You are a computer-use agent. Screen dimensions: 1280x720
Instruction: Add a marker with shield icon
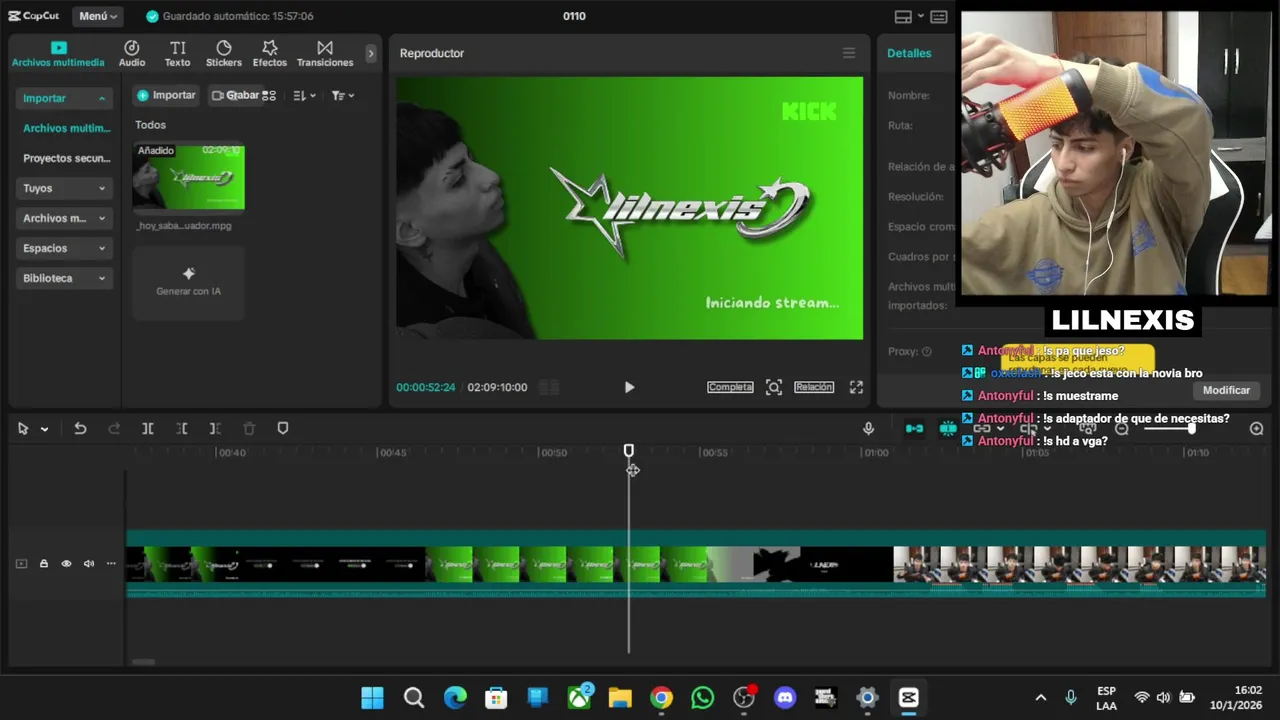pos(283,428)
